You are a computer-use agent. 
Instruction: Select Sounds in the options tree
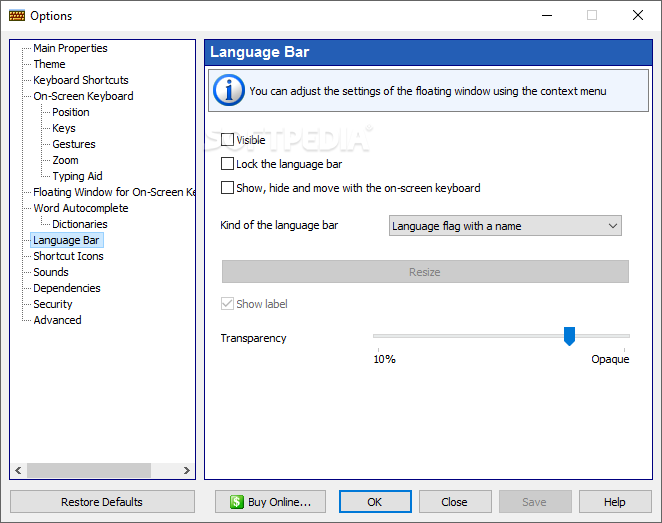coord(51,272)
